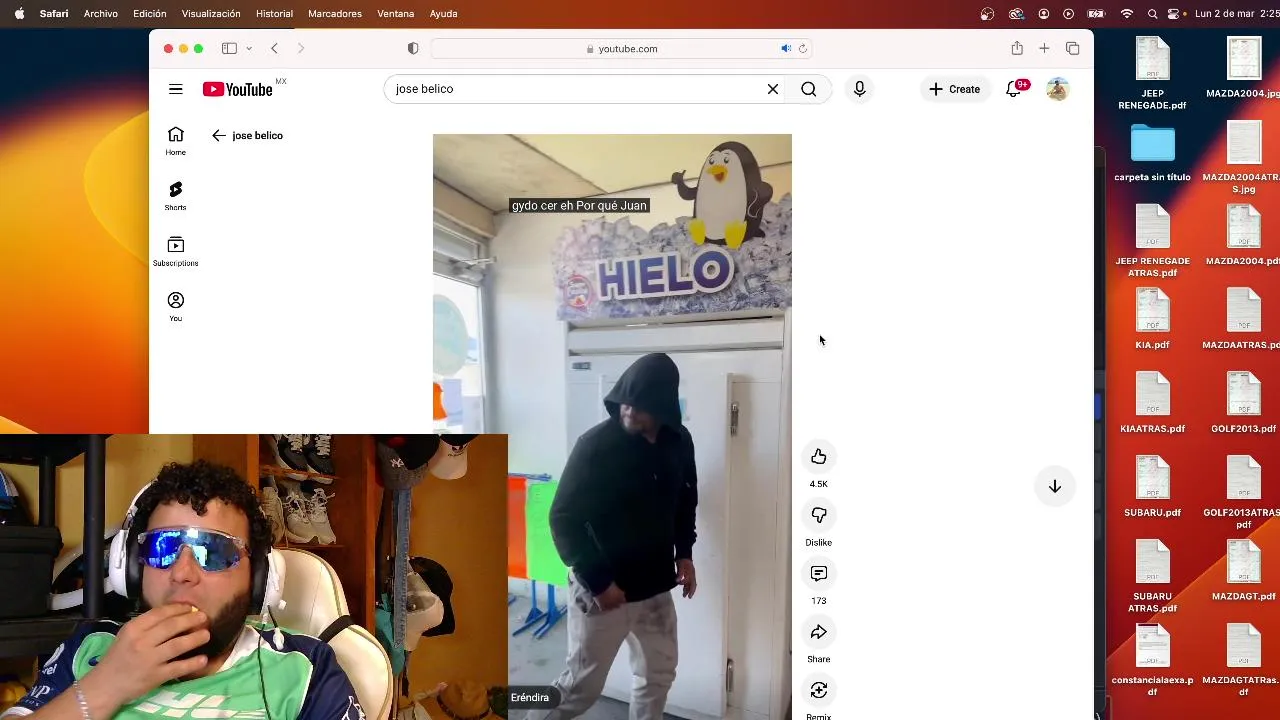Open the YouTube guide hamburger menu
The image size is (1280, 720).
(x=176, y=89)
